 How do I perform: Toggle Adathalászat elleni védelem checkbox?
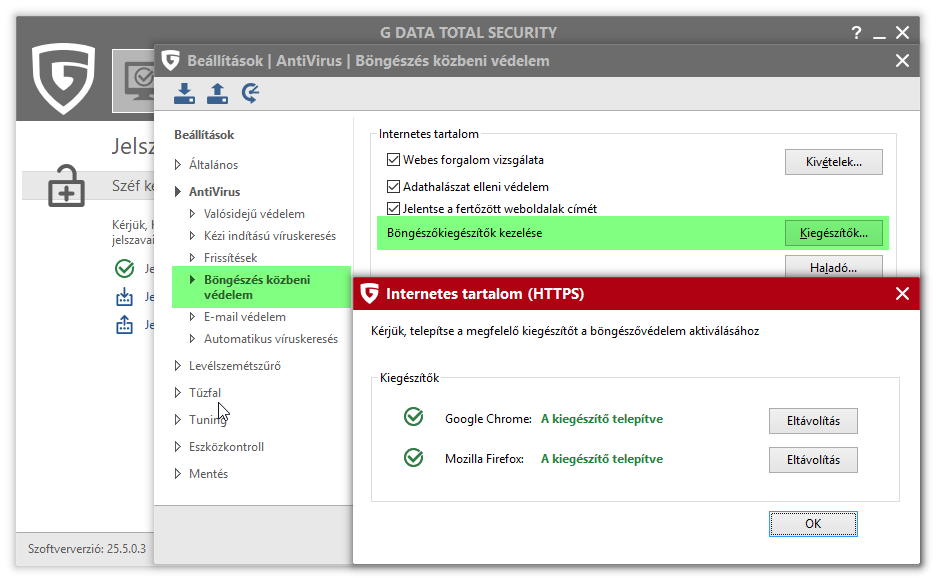click(393, 187)
